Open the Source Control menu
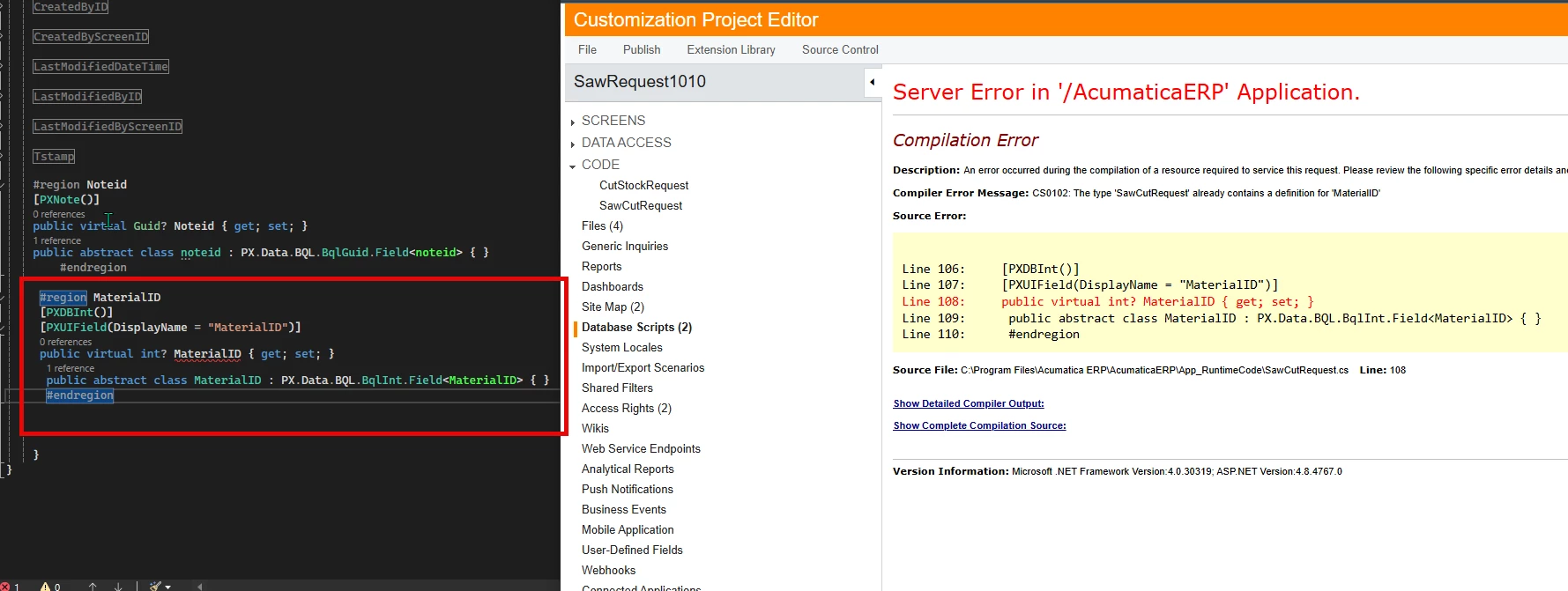This screenshot has width=1568, height=591. [840, 49]
